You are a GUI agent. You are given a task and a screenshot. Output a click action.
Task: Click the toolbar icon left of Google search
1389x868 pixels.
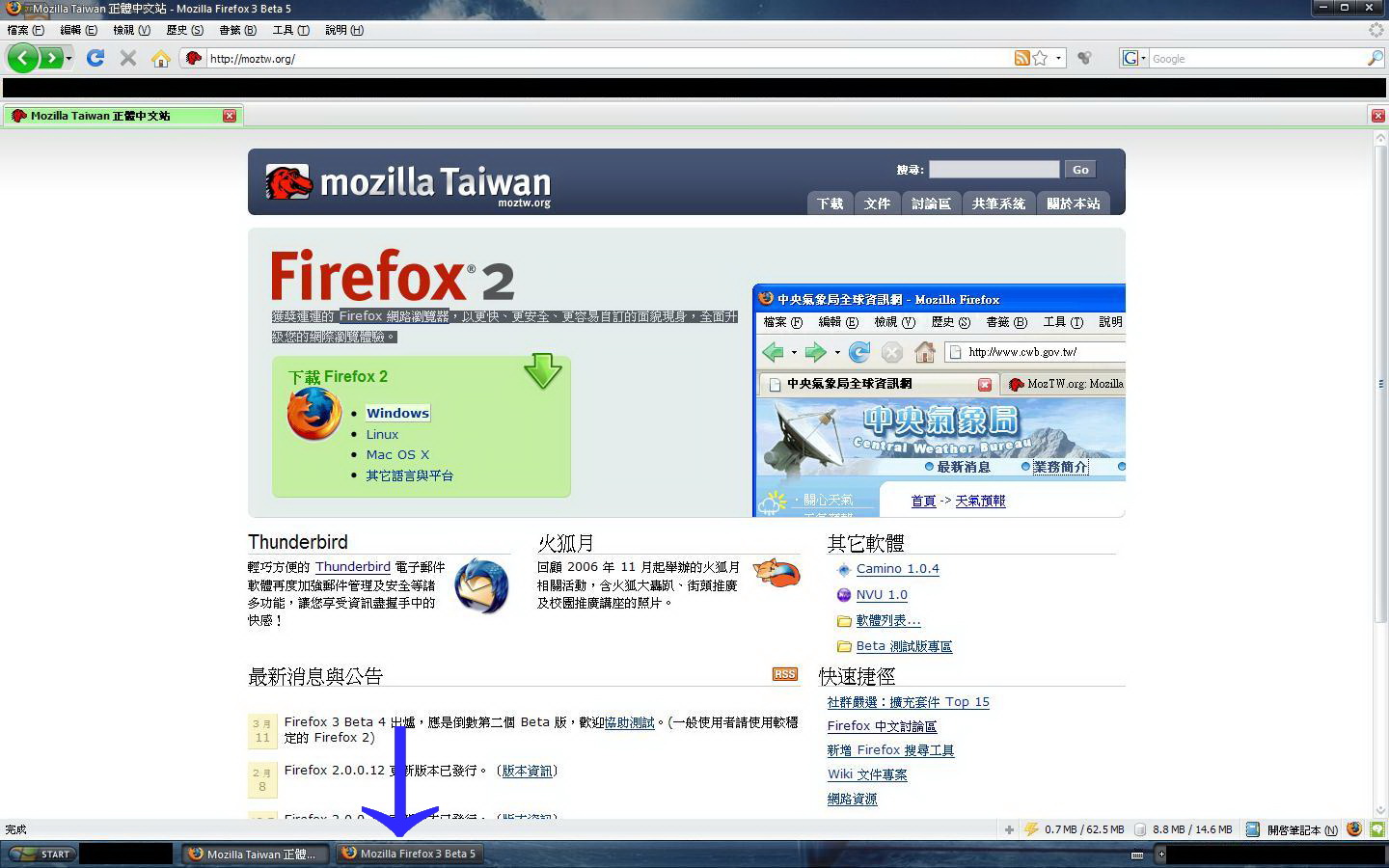click(x=1085, y=58)
